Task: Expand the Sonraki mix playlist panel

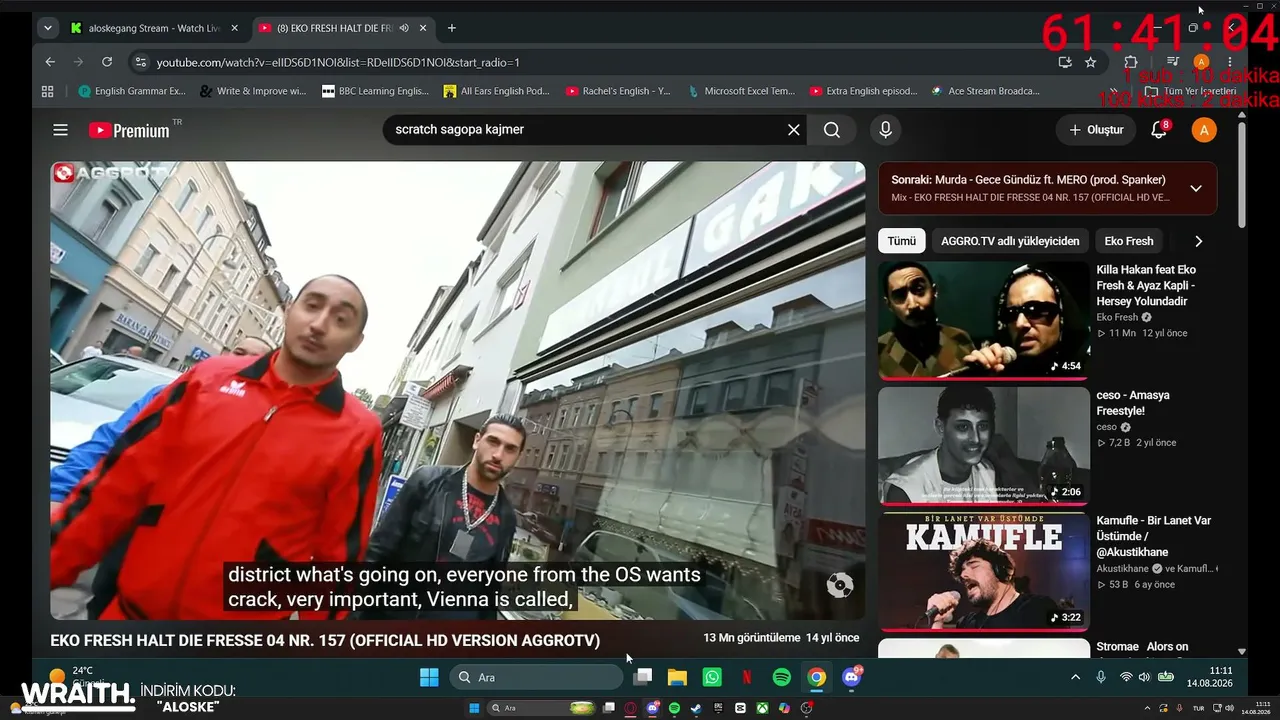Action: (x=1196, y=188)
